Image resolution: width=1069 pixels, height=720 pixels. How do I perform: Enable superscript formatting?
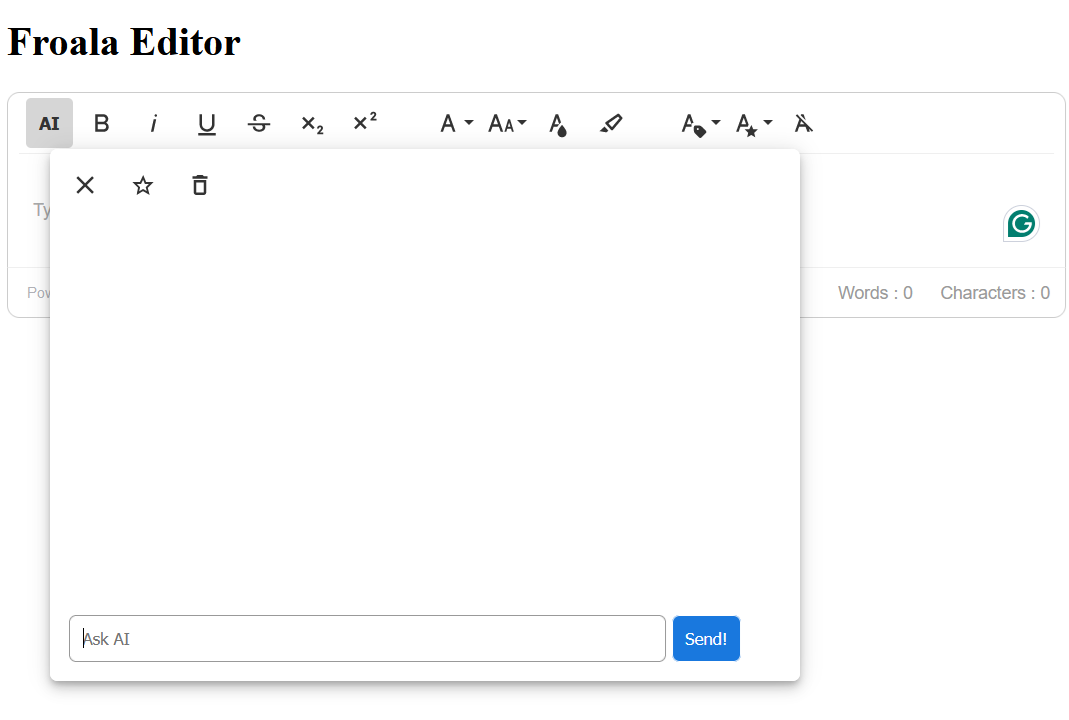click(x=364, y=122)
